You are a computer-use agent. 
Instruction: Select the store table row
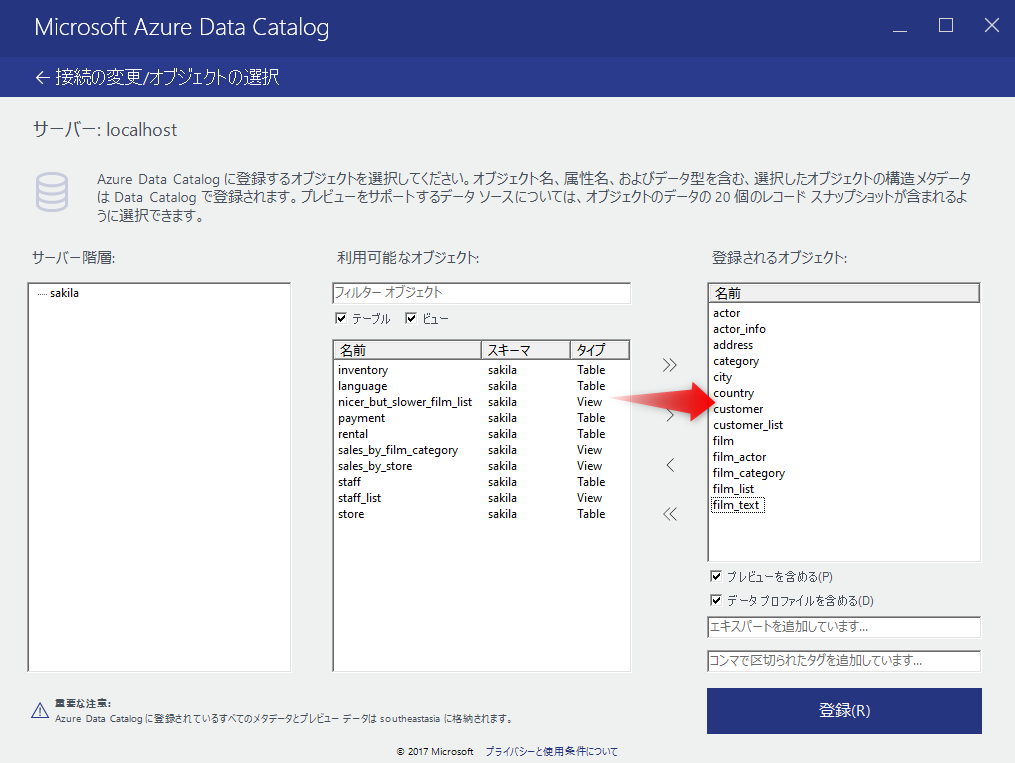481,514
